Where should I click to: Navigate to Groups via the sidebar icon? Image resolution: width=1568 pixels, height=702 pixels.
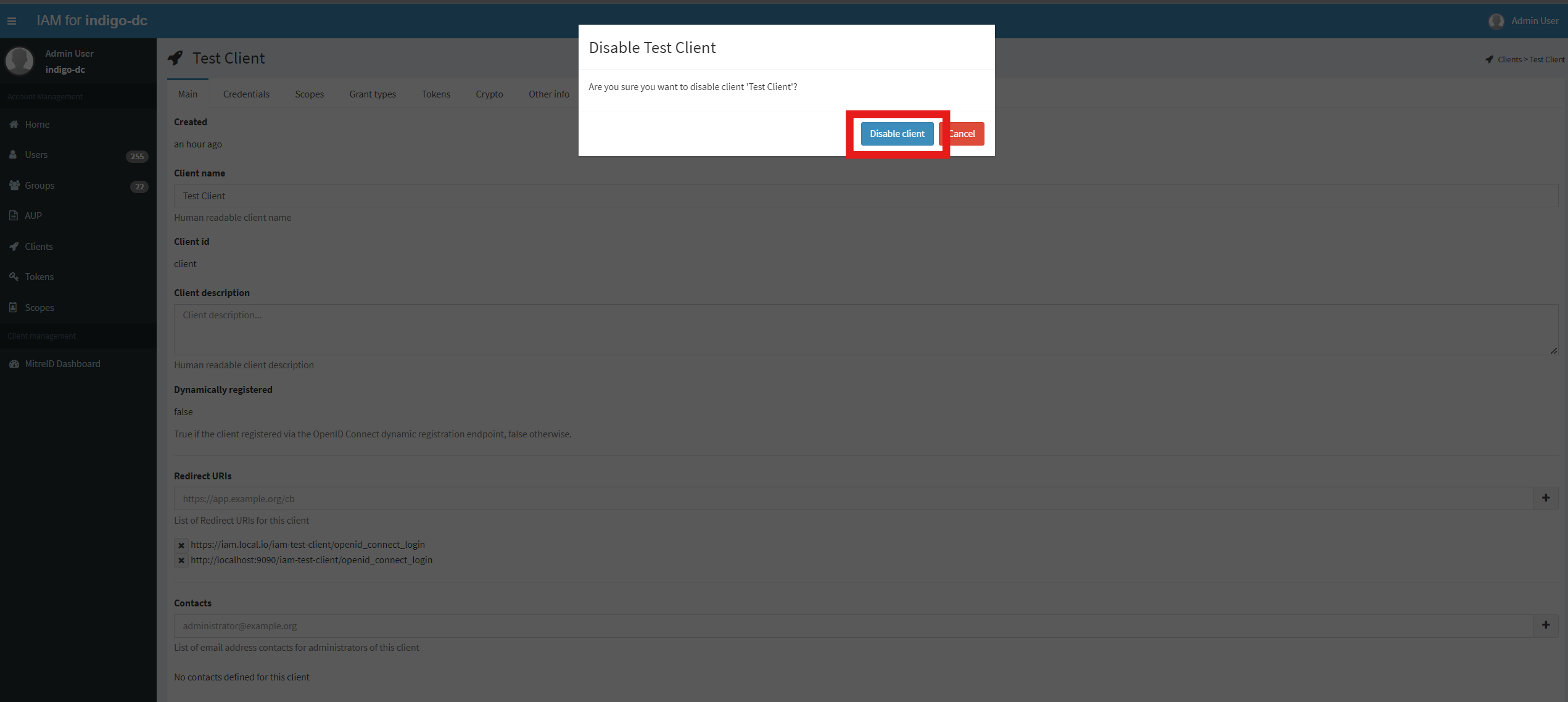pyautogui.click(x=39, y=185)
